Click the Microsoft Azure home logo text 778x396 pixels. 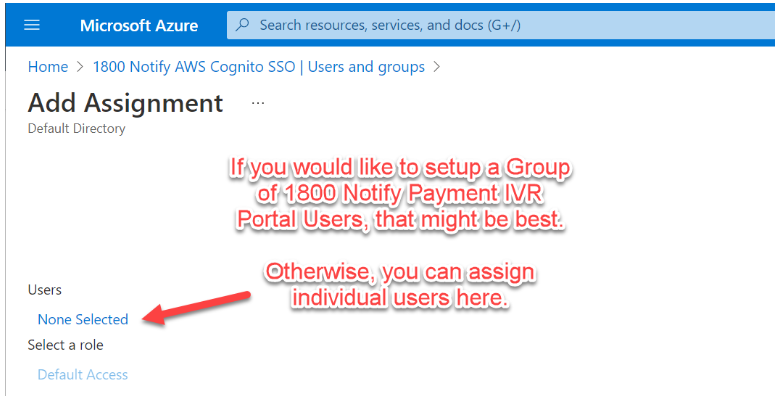(x=139, y=26)
